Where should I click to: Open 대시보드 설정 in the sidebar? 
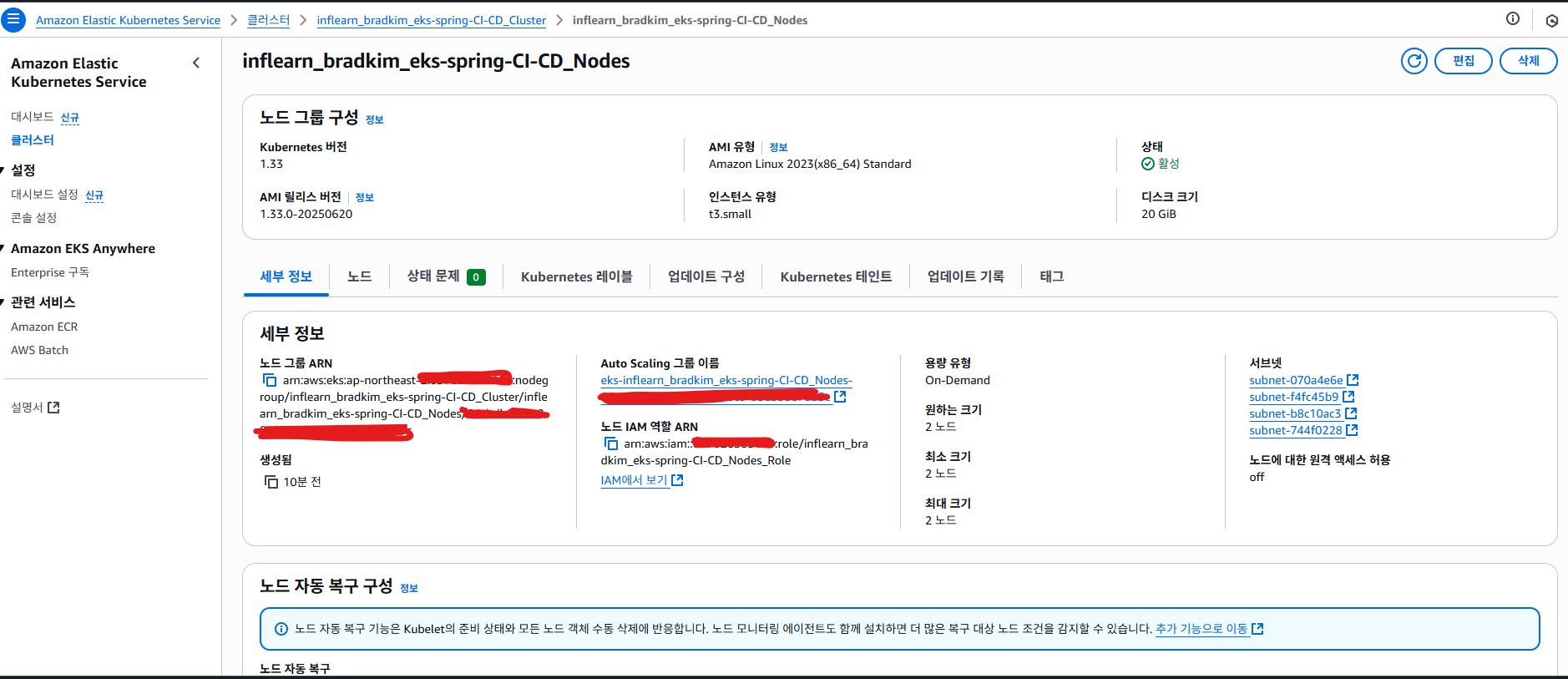44,195
